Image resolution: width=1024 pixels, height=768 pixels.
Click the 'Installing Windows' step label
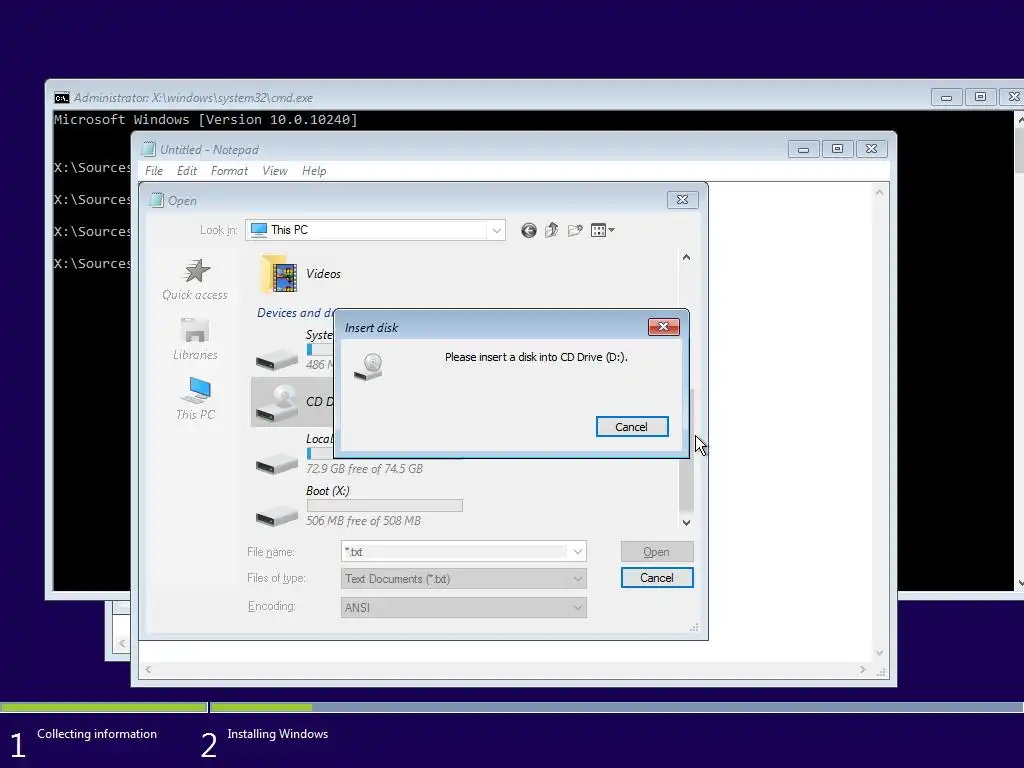pos(278,734)
